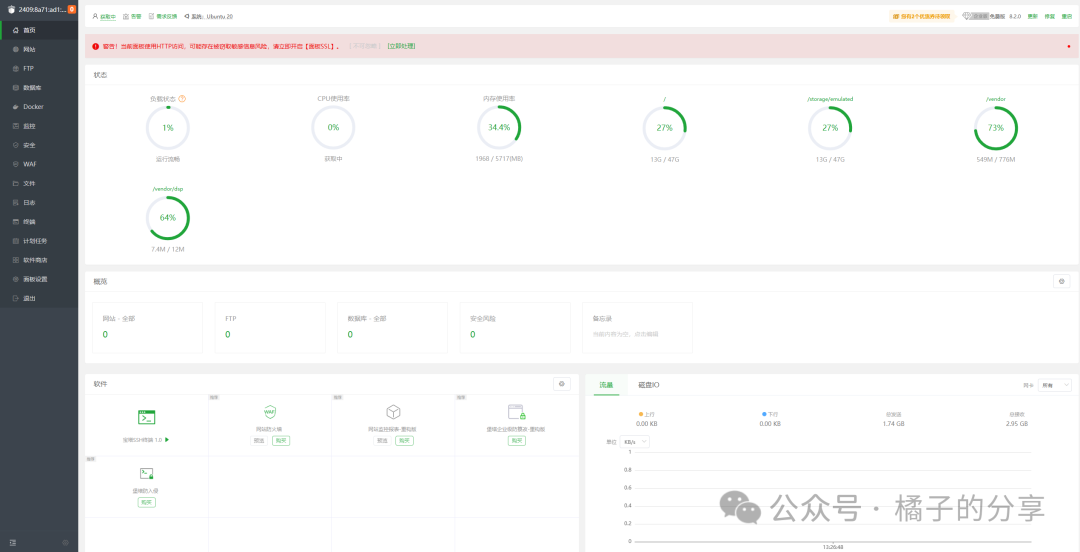
Task: Click the help question mark by 负载状态
Action: click(x=182, y=99)
